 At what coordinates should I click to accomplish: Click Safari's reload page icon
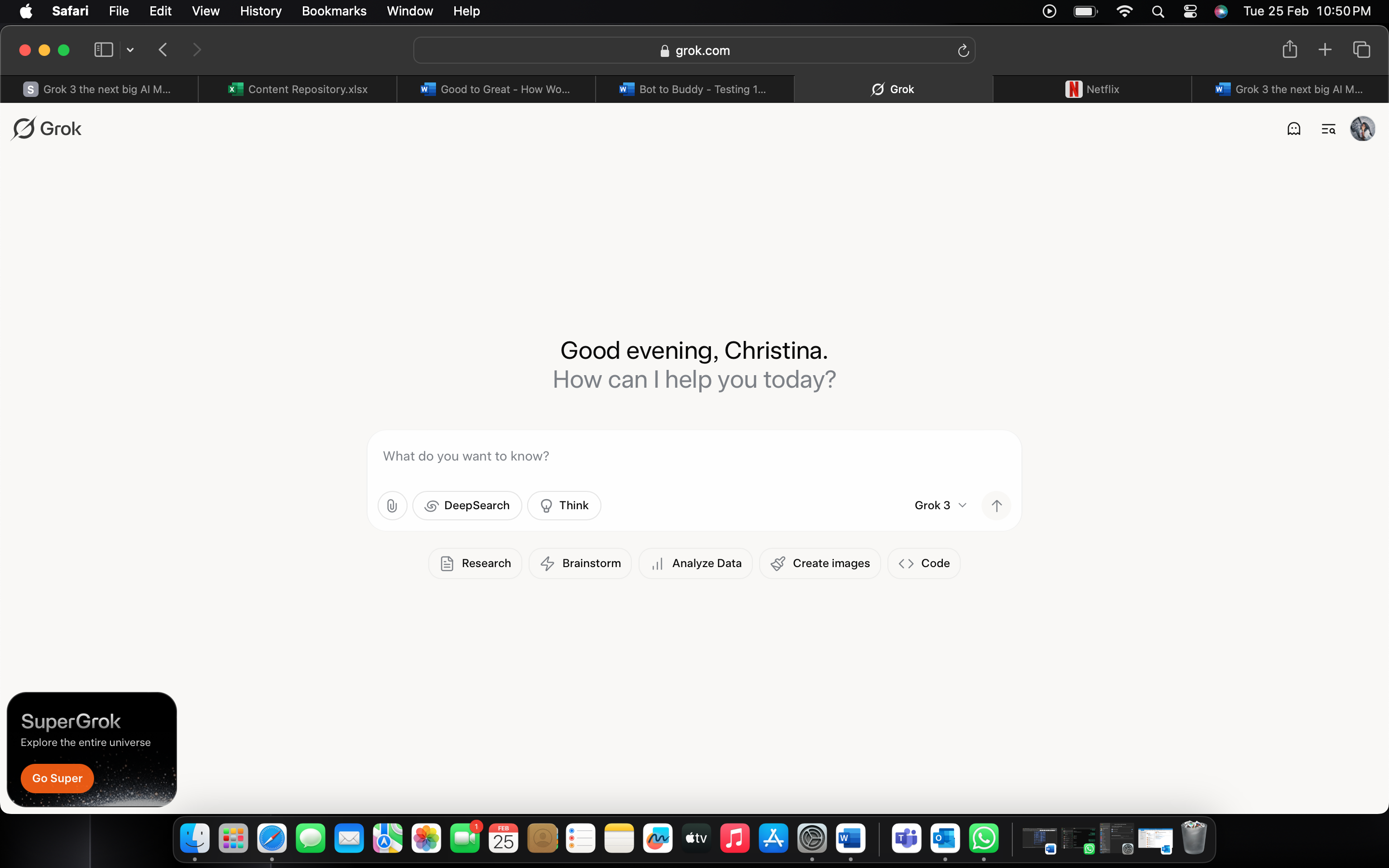[963, 51]
